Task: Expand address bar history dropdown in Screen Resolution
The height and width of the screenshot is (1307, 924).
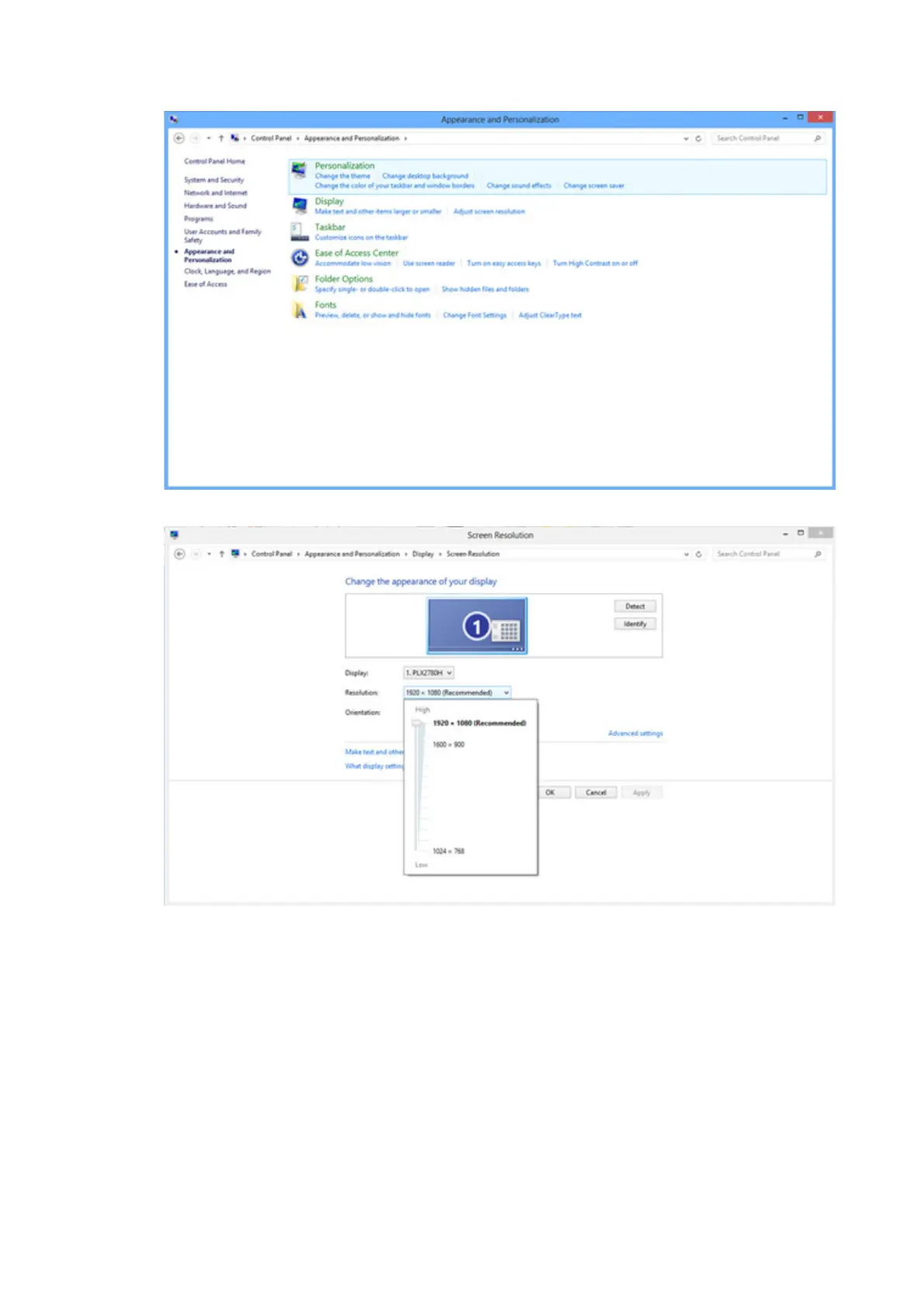Action: [x=686, y=554]
